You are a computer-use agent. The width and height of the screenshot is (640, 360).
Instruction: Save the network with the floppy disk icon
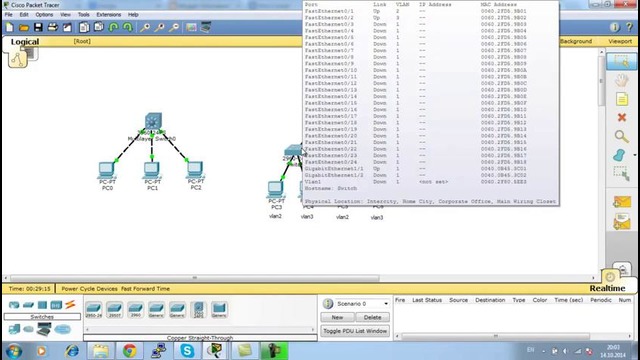pyautogui.click(x=38, y=27)
